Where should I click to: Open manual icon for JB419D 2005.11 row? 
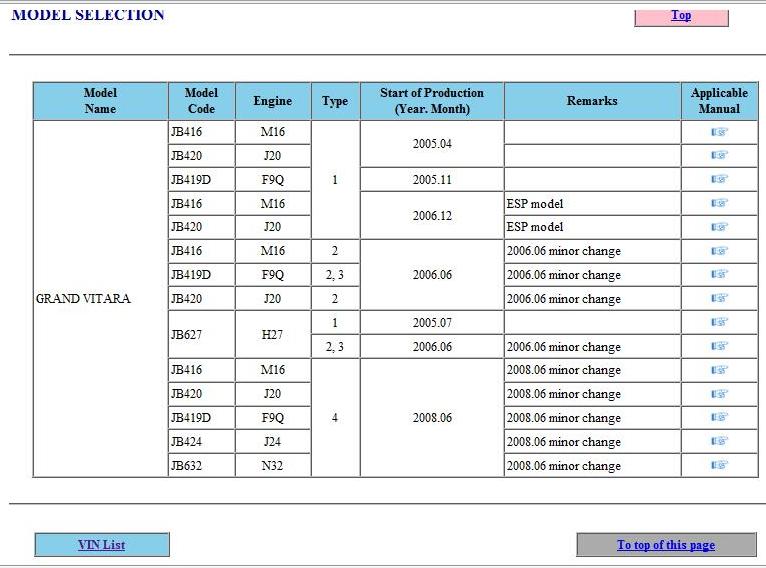click(x=719, y=179)
